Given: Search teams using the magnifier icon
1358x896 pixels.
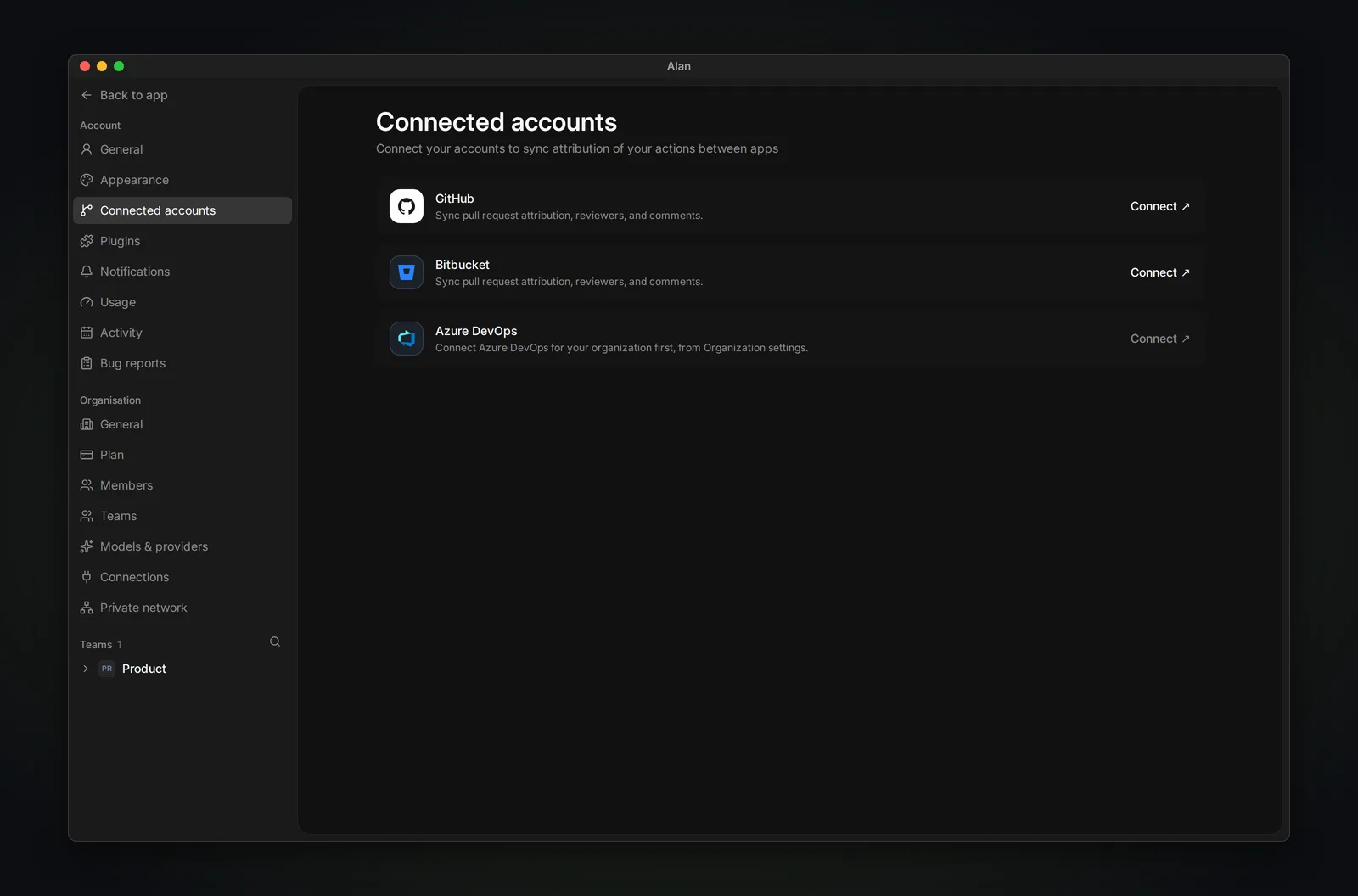Looking at the screenshot, I should (275, 641).
